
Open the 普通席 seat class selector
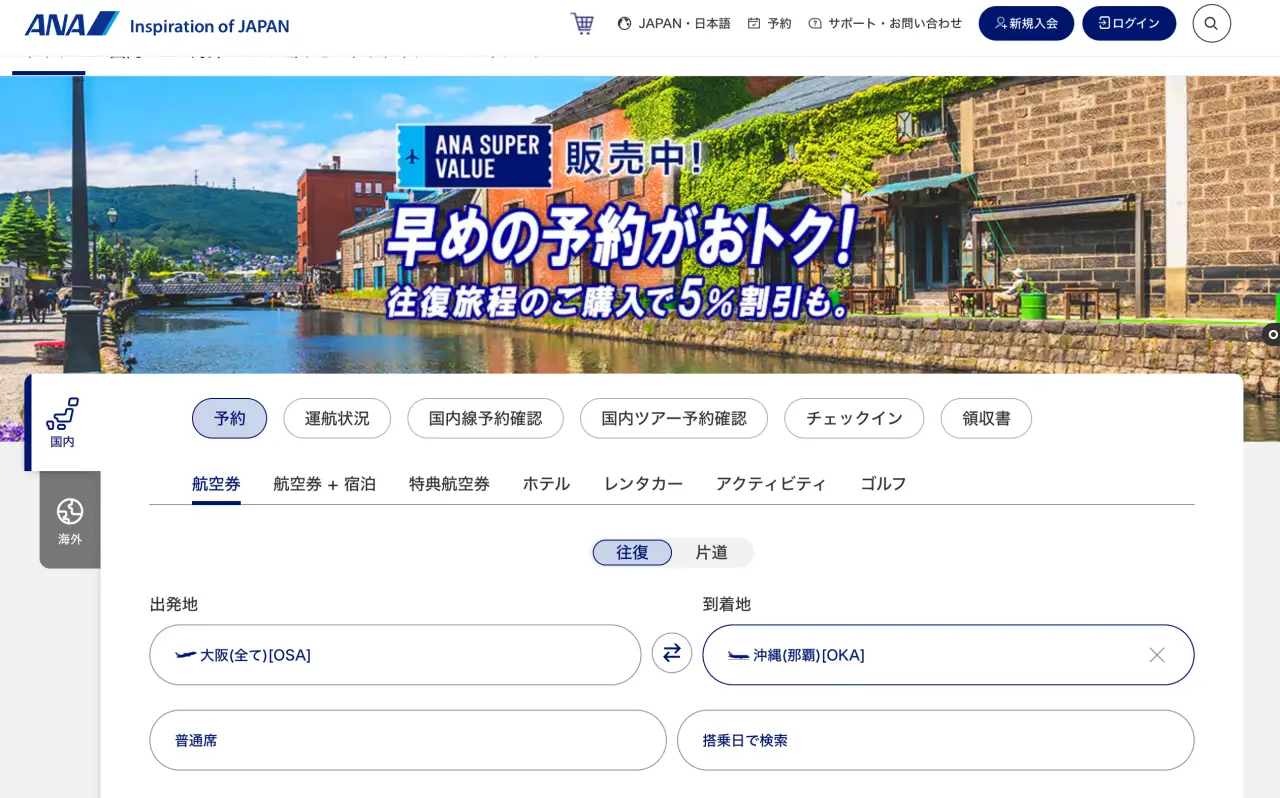(407, 740)
